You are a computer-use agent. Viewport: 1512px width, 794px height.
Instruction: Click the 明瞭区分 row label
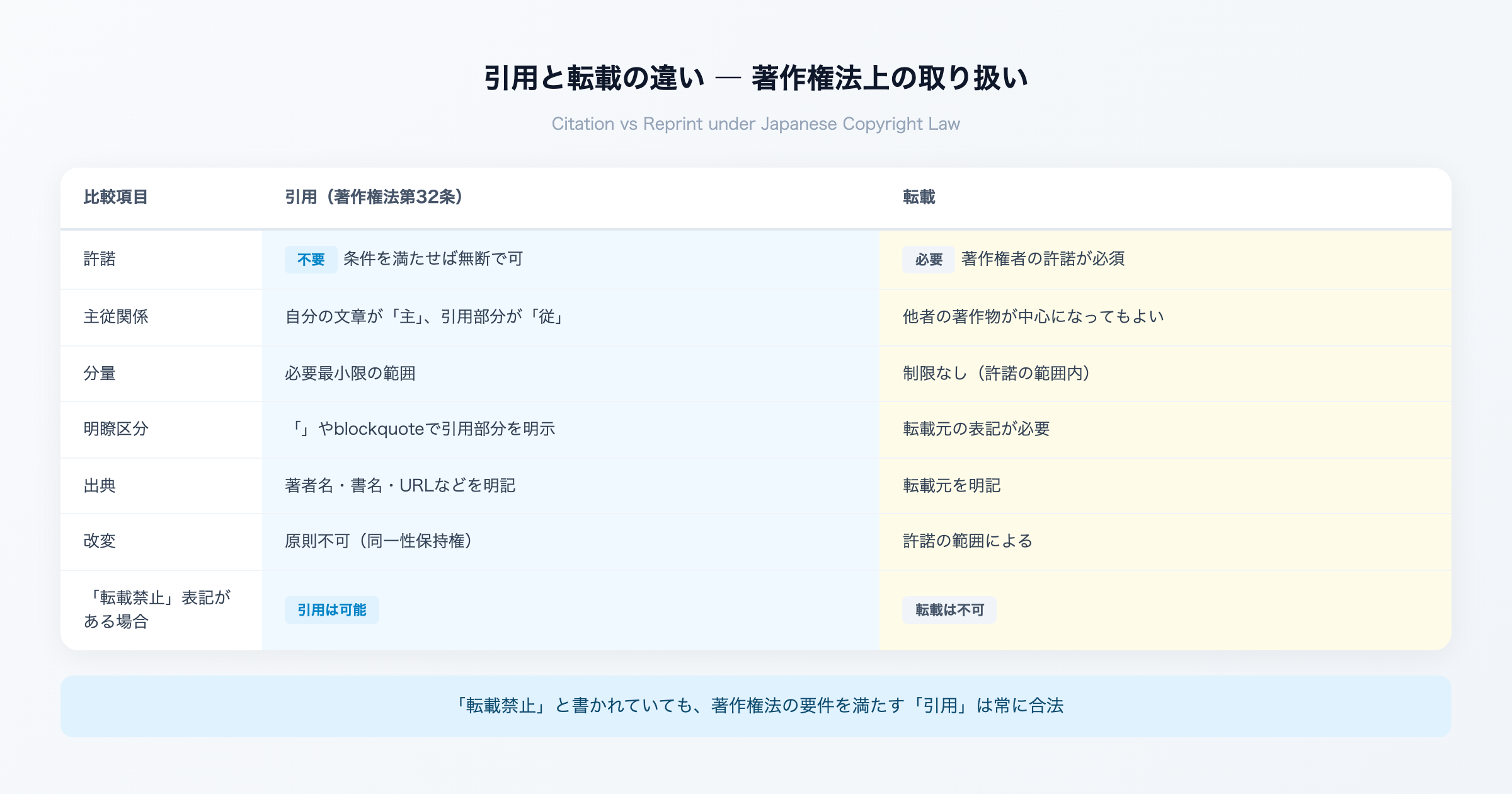click(116, 429)
